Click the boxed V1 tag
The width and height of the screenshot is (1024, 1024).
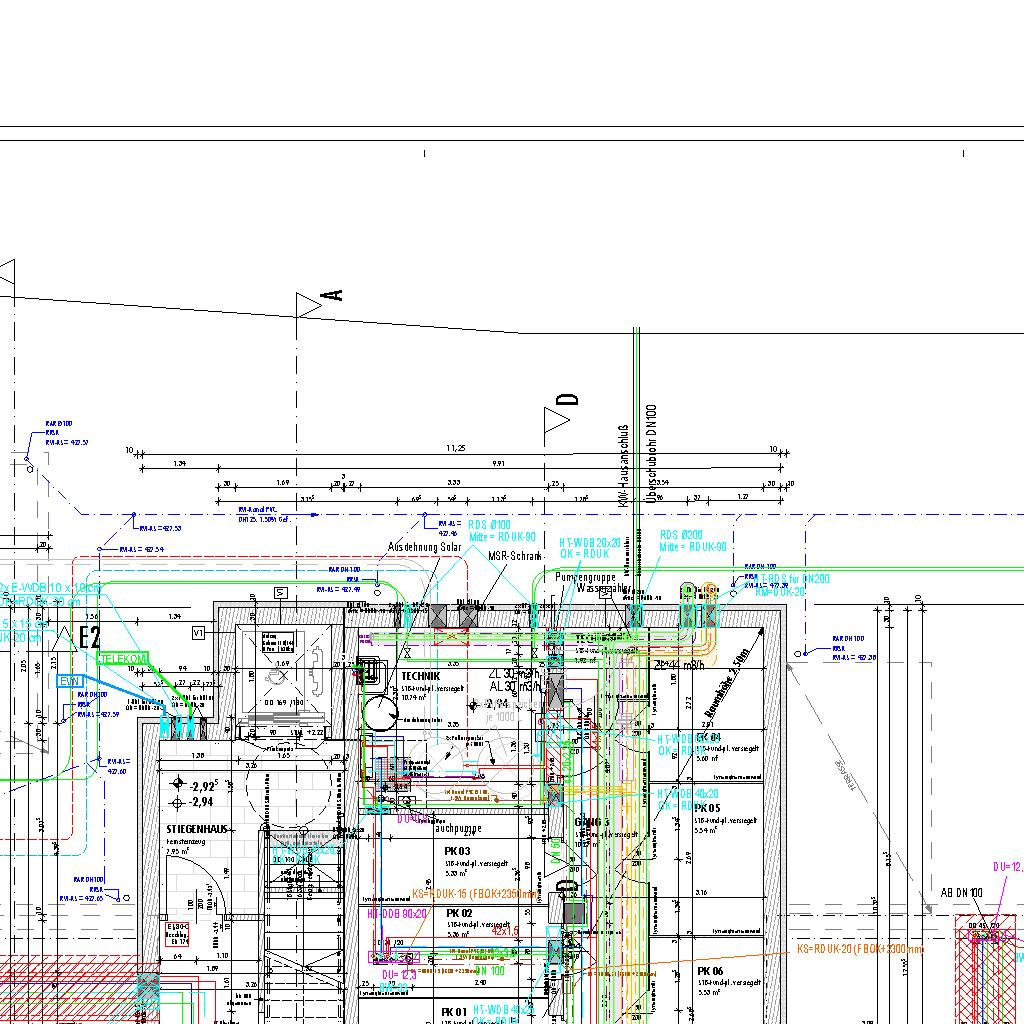point(200,633)
